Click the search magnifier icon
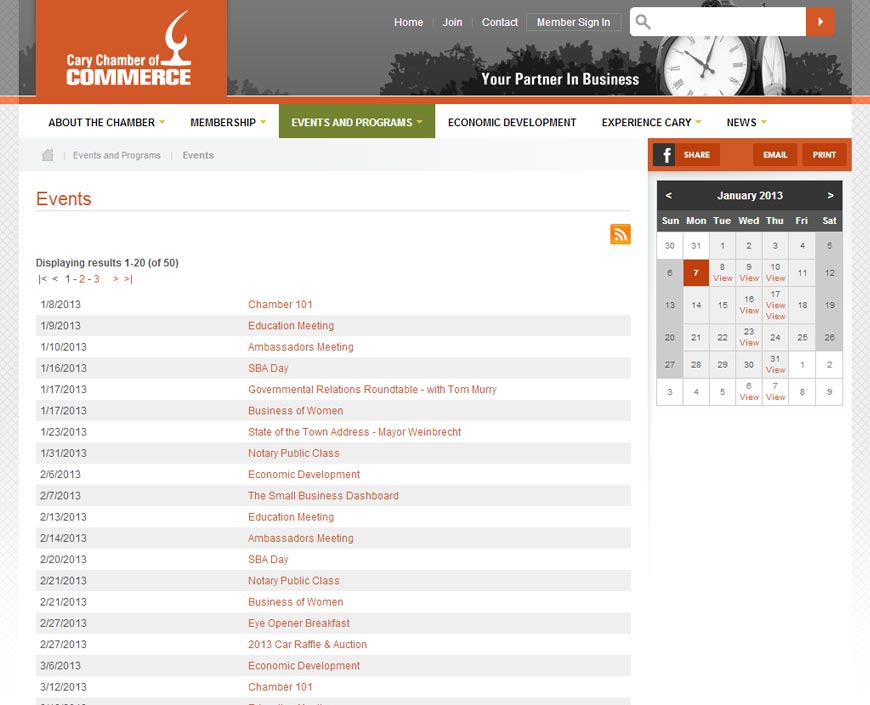 pyautogui.click(x=643, y=22)
